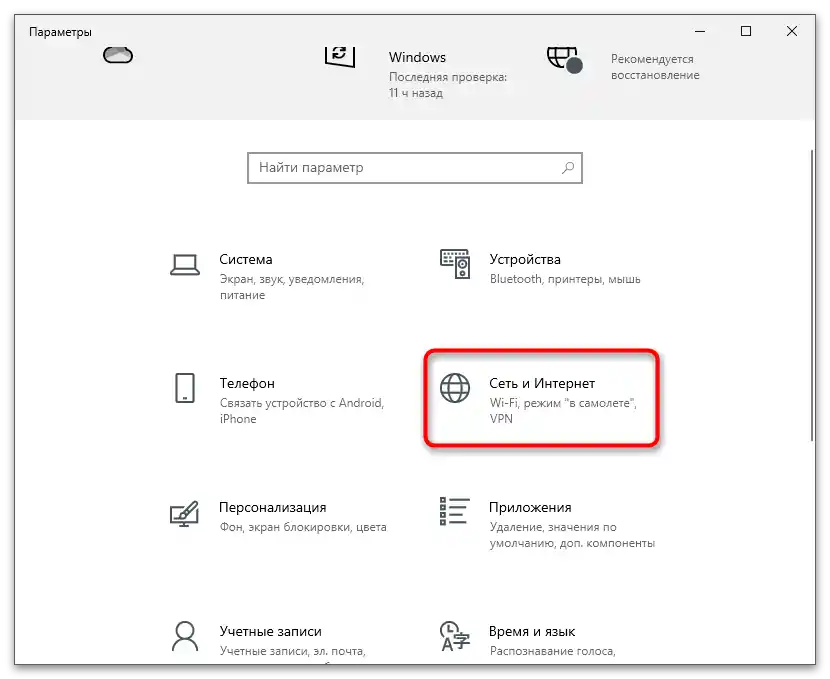830x679 pixels.
Task: Open the Сеть и Интернет category
Action: coord(542,399)
